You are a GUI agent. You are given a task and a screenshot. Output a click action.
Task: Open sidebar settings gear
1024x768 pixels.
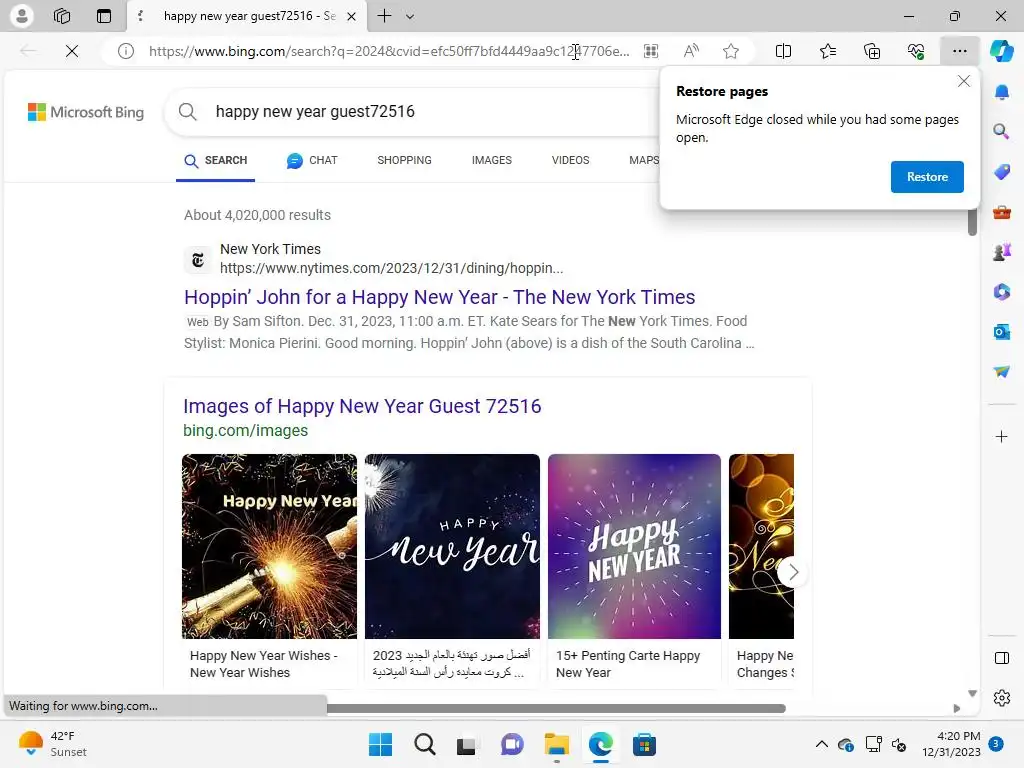1001,698
